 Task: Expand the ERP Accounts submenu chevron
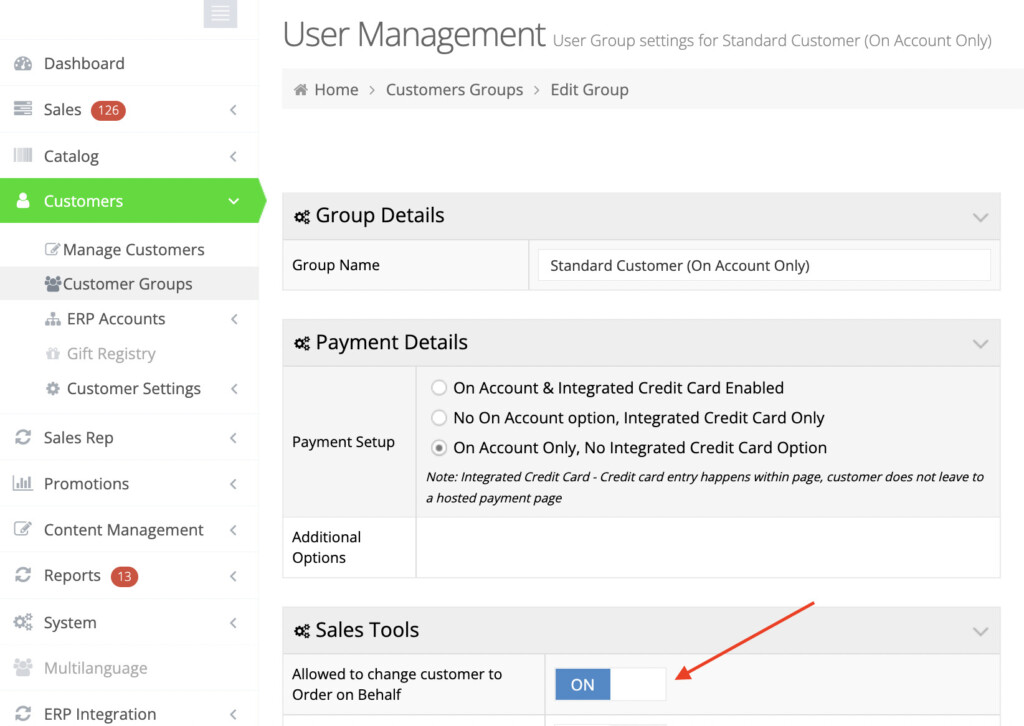coord(234,319)
